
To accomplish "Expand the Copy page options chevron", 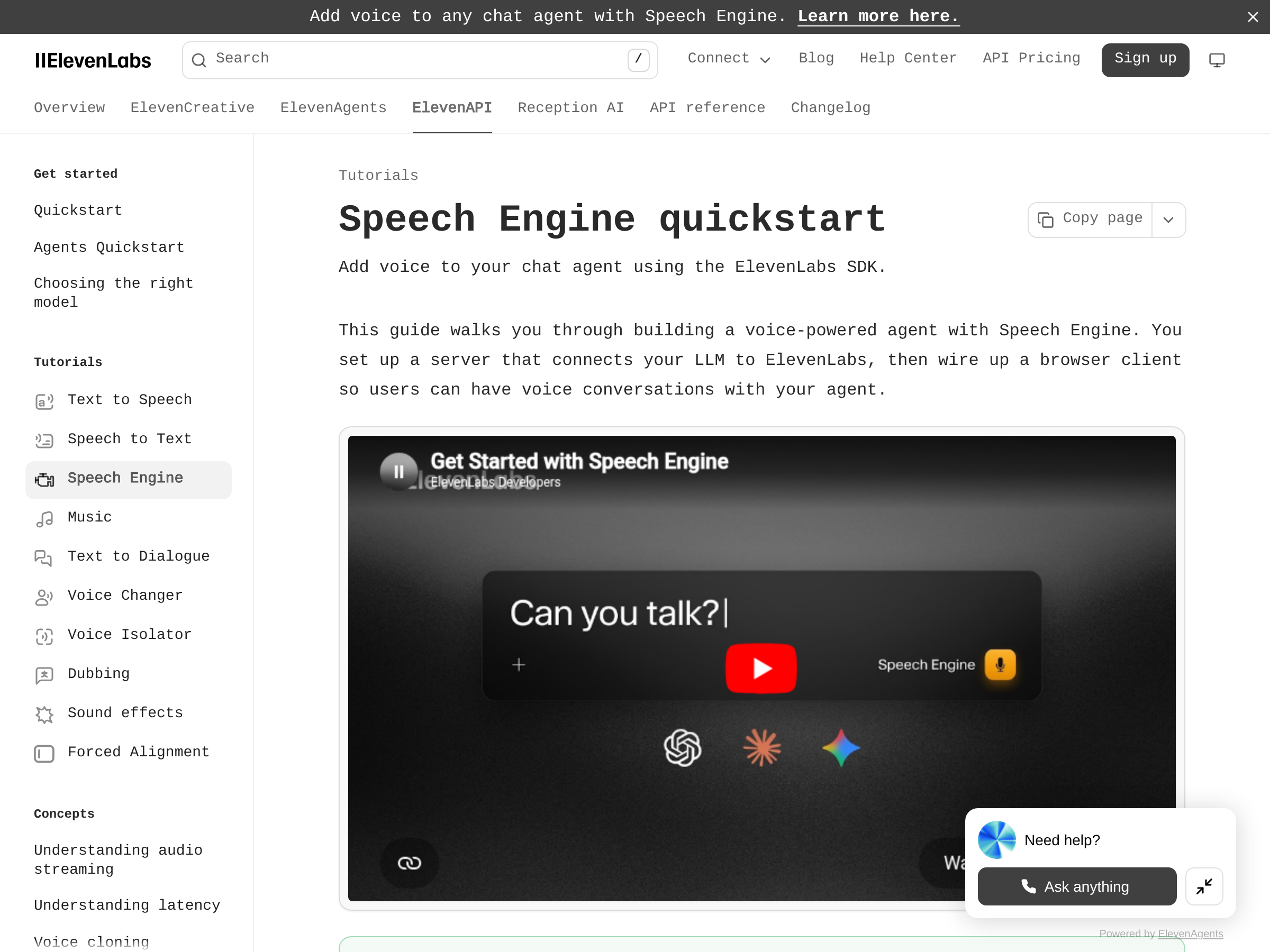I will point(1168,220).
